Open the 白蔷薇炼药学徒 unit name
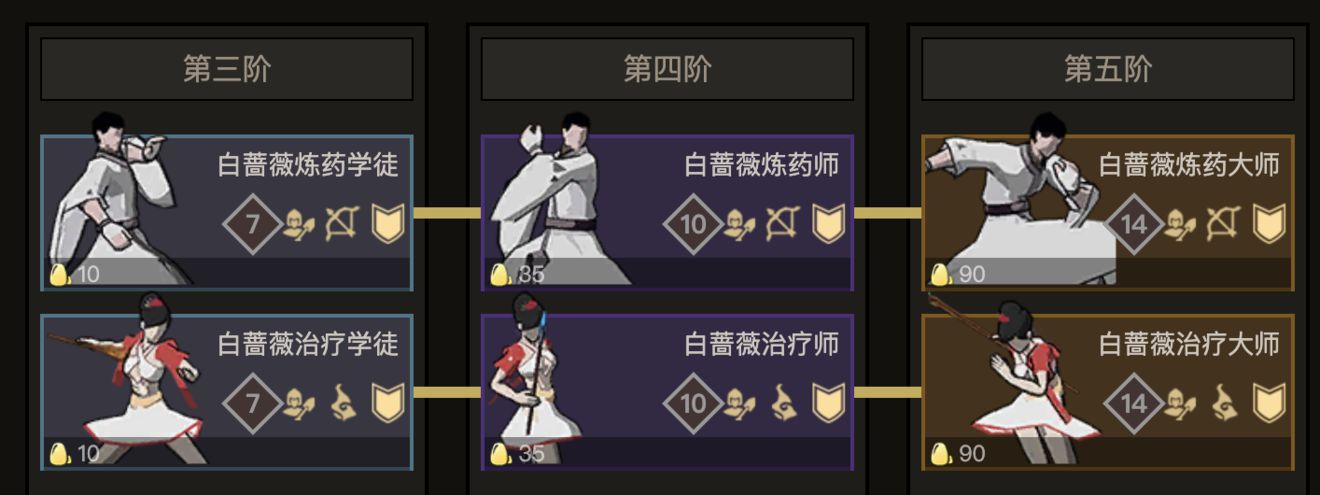 (x=308, y=165)
